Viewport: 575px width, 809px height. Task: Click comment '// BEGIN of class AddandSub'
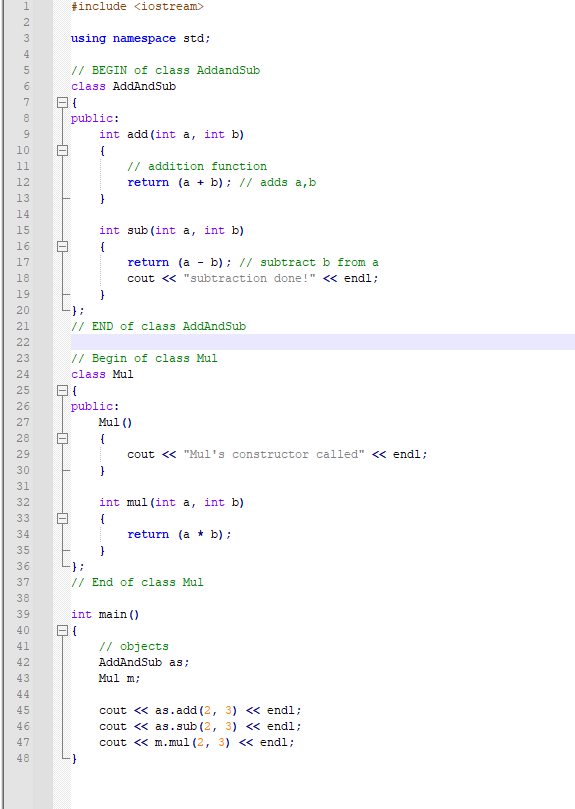pyautogui.click(x=166, y=70)
